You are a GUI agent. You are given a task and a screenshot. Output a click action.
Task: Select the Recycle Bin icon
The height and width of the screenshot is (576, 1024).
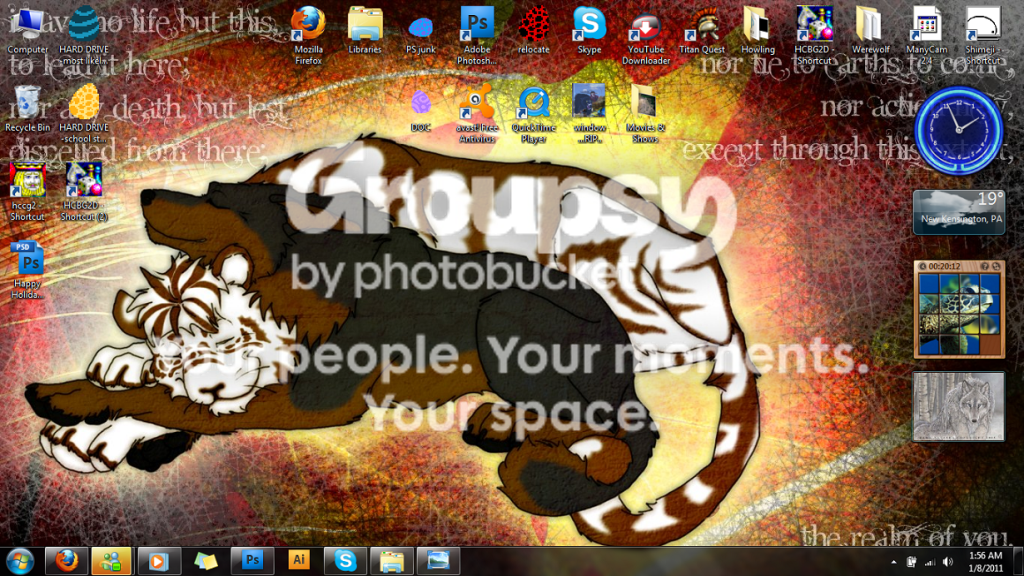[27, 108]
